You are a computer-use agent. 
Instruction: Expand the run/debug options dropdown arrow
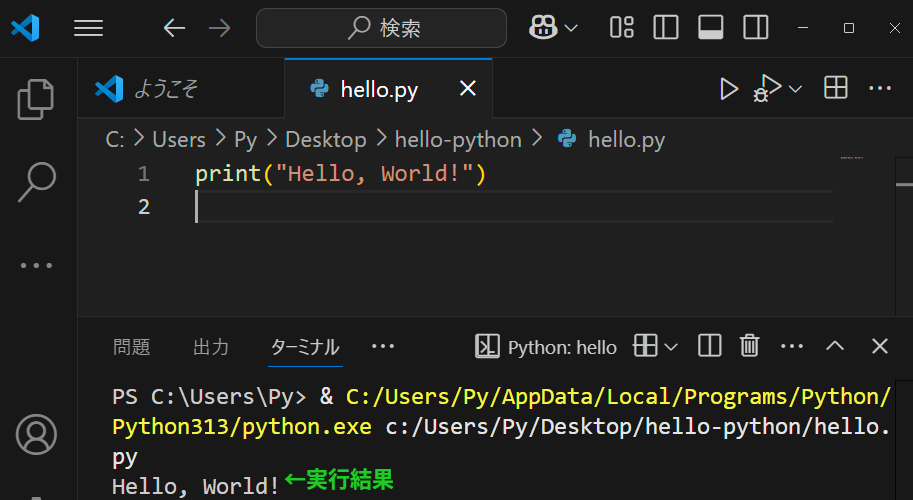[x=796, y=89]
